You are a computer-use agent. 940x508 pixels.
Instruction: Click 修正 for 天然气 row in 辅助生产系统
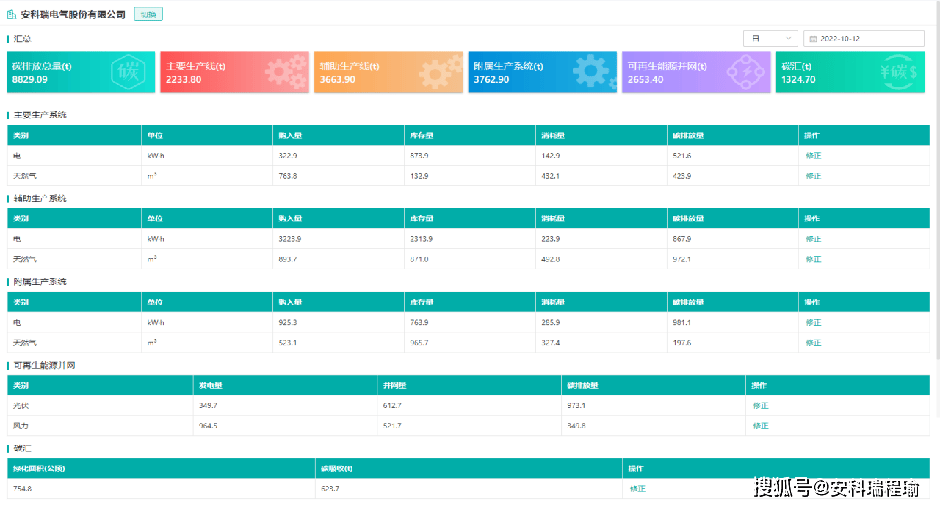tap(813, 259)
